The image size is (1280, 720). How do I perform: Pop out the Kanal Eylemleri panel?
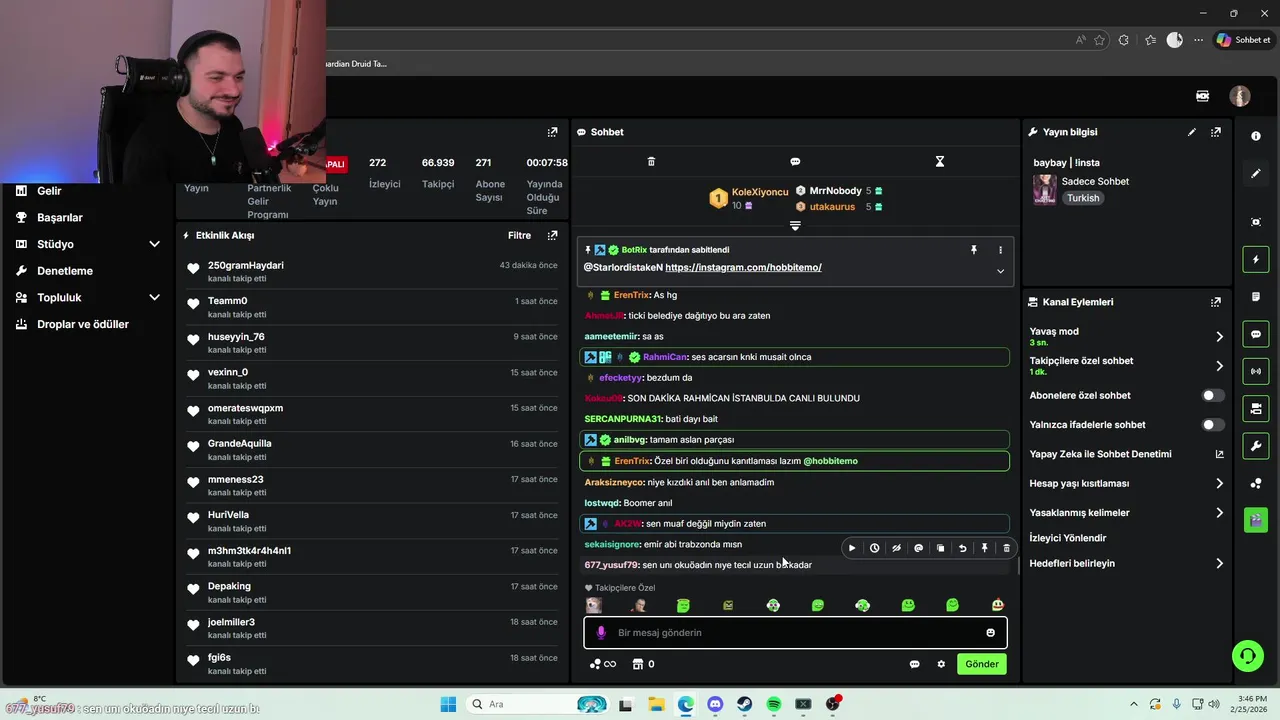1216,302
